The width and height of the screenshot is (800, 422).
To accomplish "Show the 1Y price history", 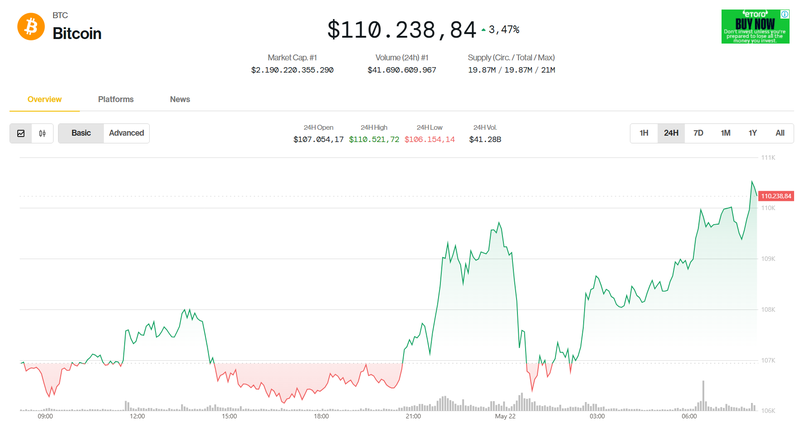I will click(x=752, y=133).
